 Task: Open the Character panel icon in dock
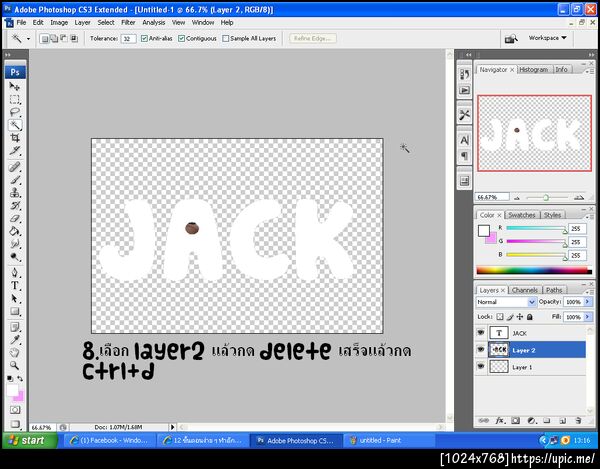(x=464, y=140)
